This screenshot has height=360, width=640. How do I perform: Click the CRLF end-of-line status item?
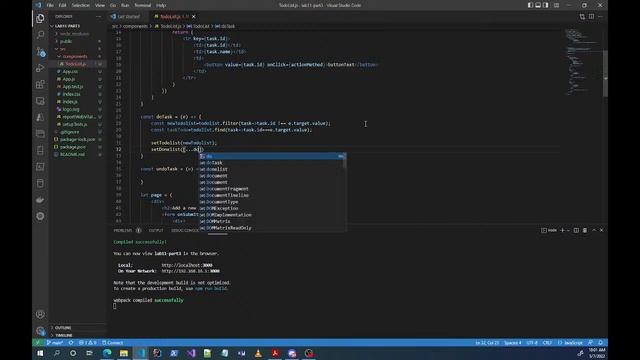pyautogui.click(x=547, y=343)
